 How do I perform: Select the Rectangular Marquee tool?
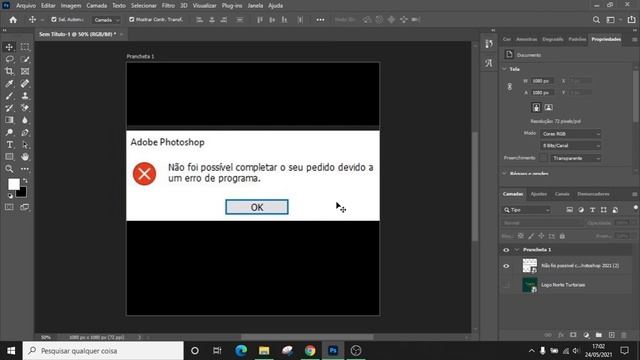(25, 47)
